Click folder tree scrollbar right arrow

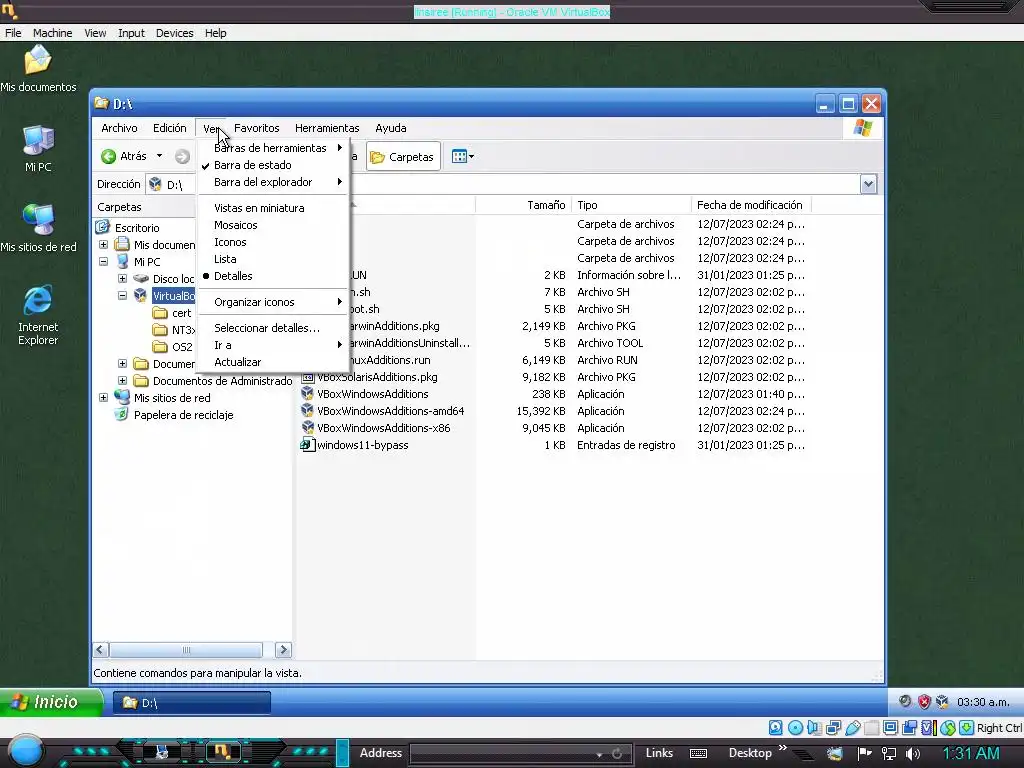pyautogui.click(x=283, y=650)
